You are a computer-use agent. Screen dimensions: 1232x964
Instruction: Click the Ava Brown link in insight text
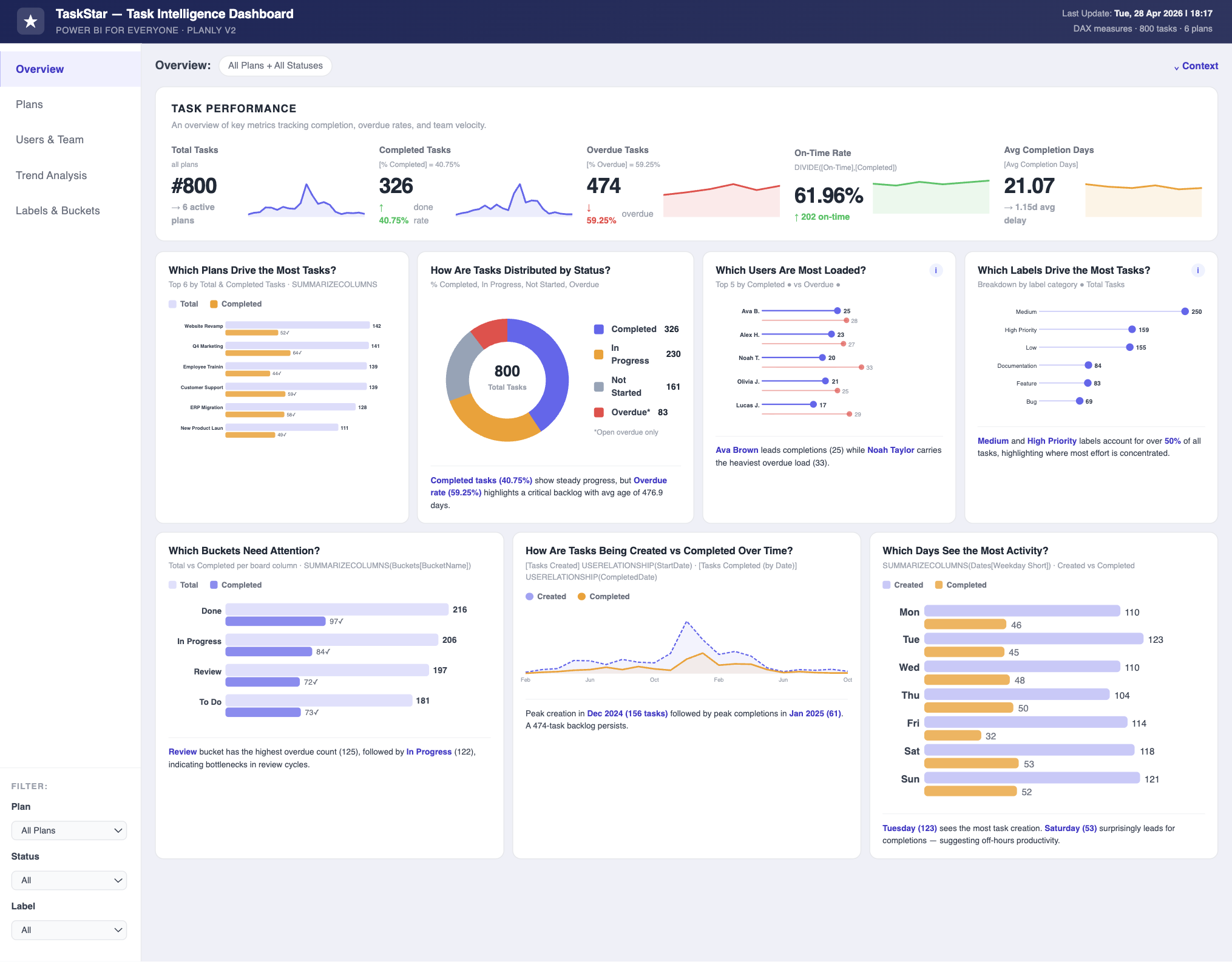tap(737, 450)
